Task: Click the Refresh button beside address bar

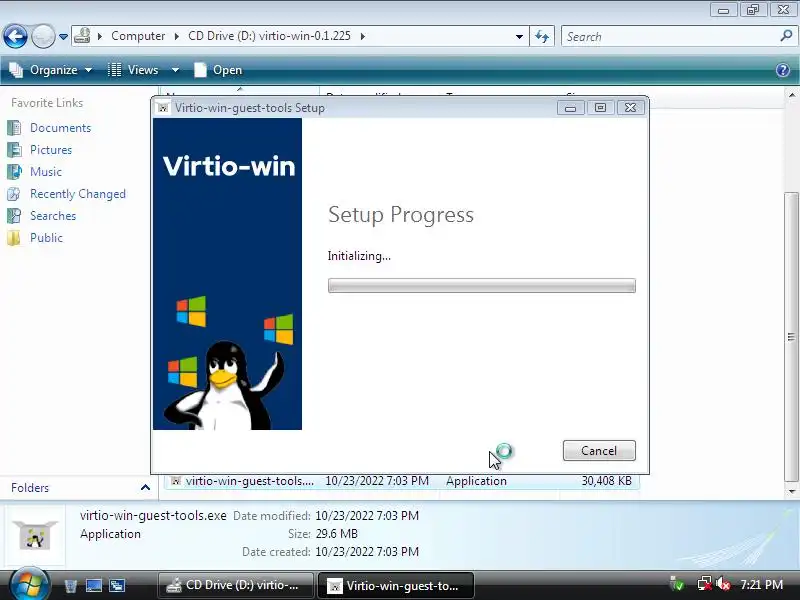Action: click(x=542, y=36)
